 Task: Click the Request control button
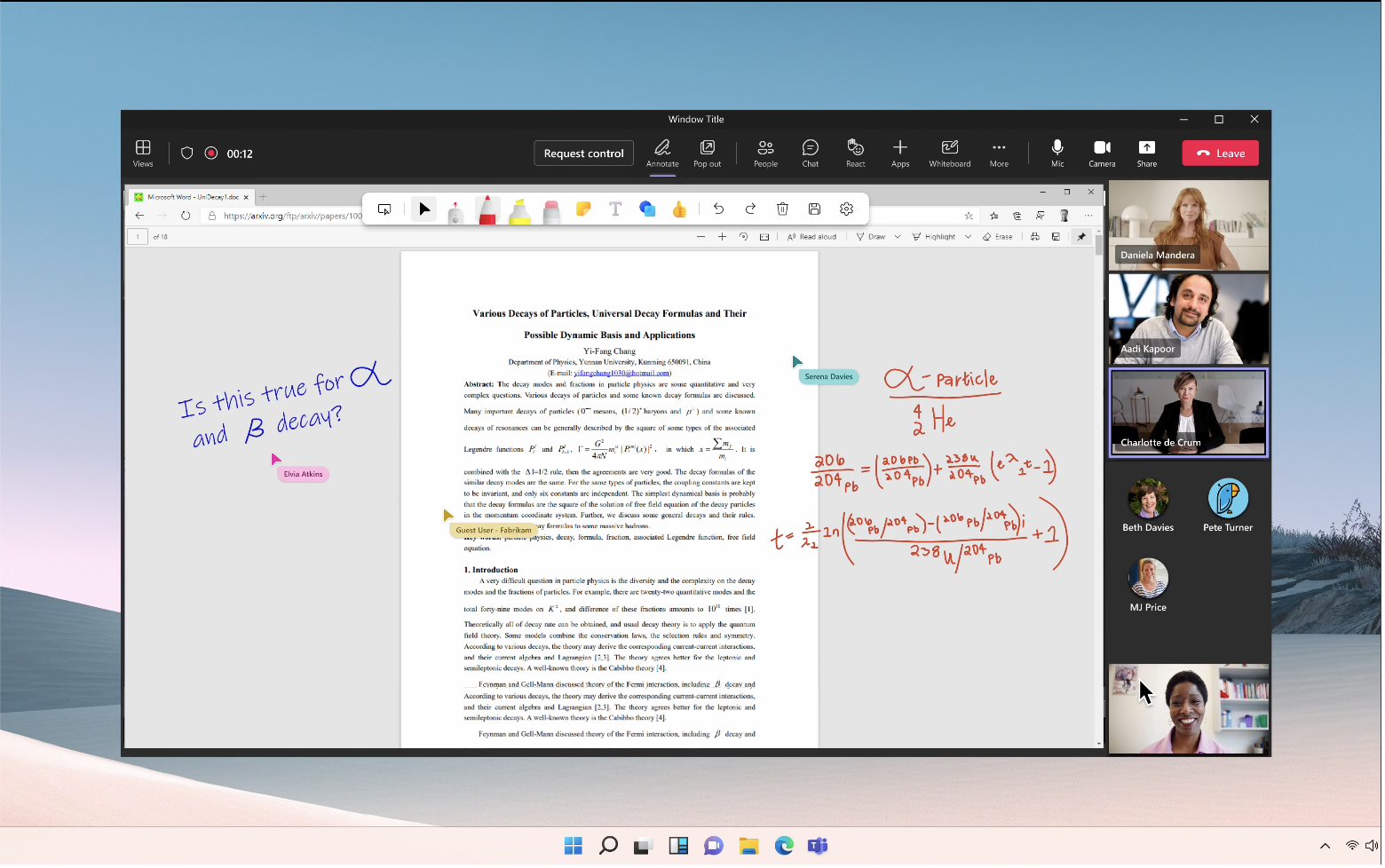pos(583,154)
